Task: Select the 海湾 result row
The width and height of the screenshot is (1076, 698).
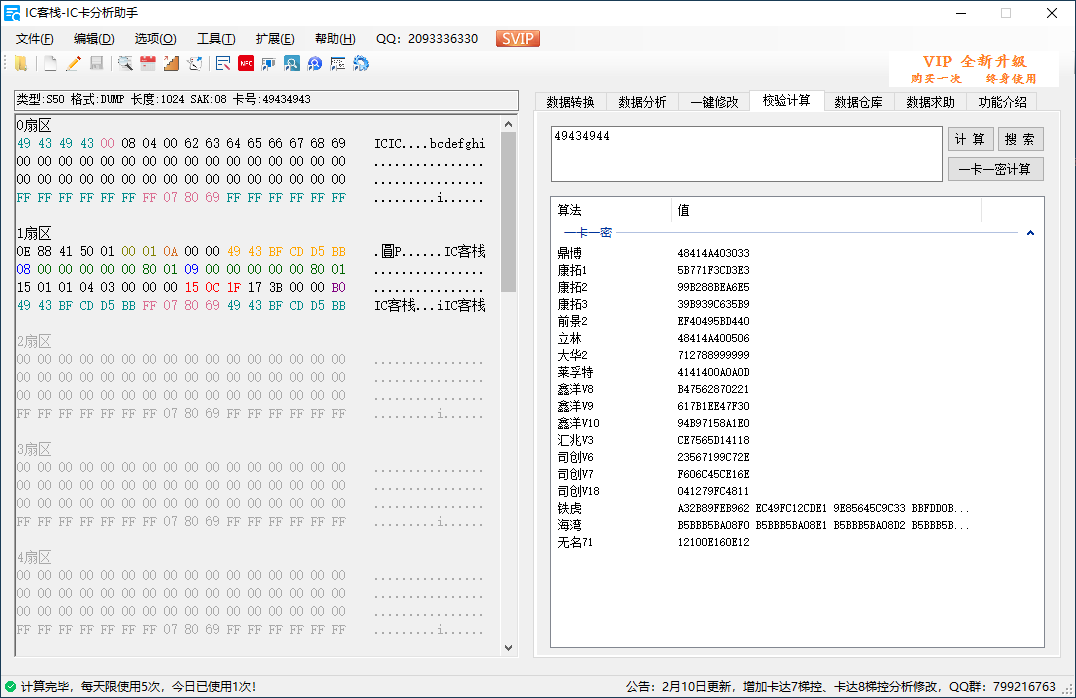Action: point(797,526)
